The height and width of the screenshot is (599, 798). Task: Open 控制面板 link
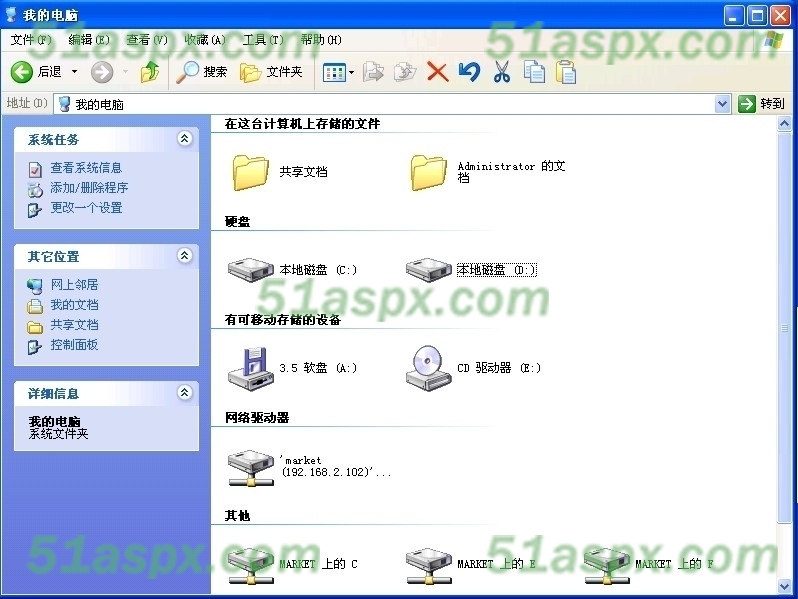click(74, 345)
